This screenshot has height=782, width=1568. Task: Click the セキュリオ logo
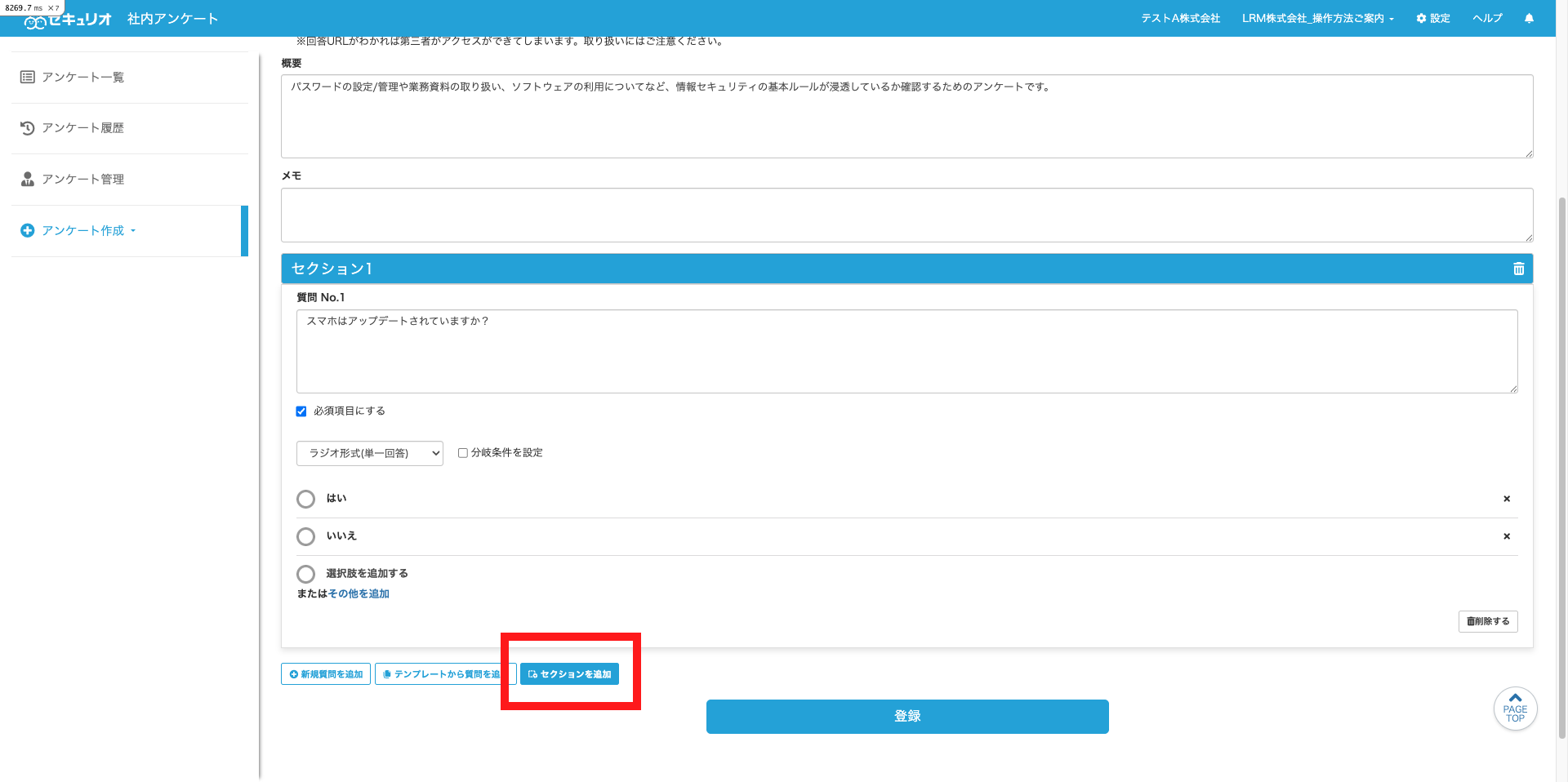tap(68, 20)
